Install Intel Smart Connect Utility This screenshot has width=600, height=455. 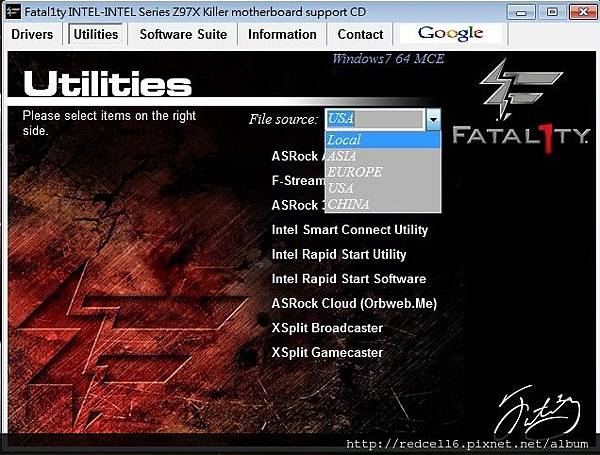(x=350, y=230)
